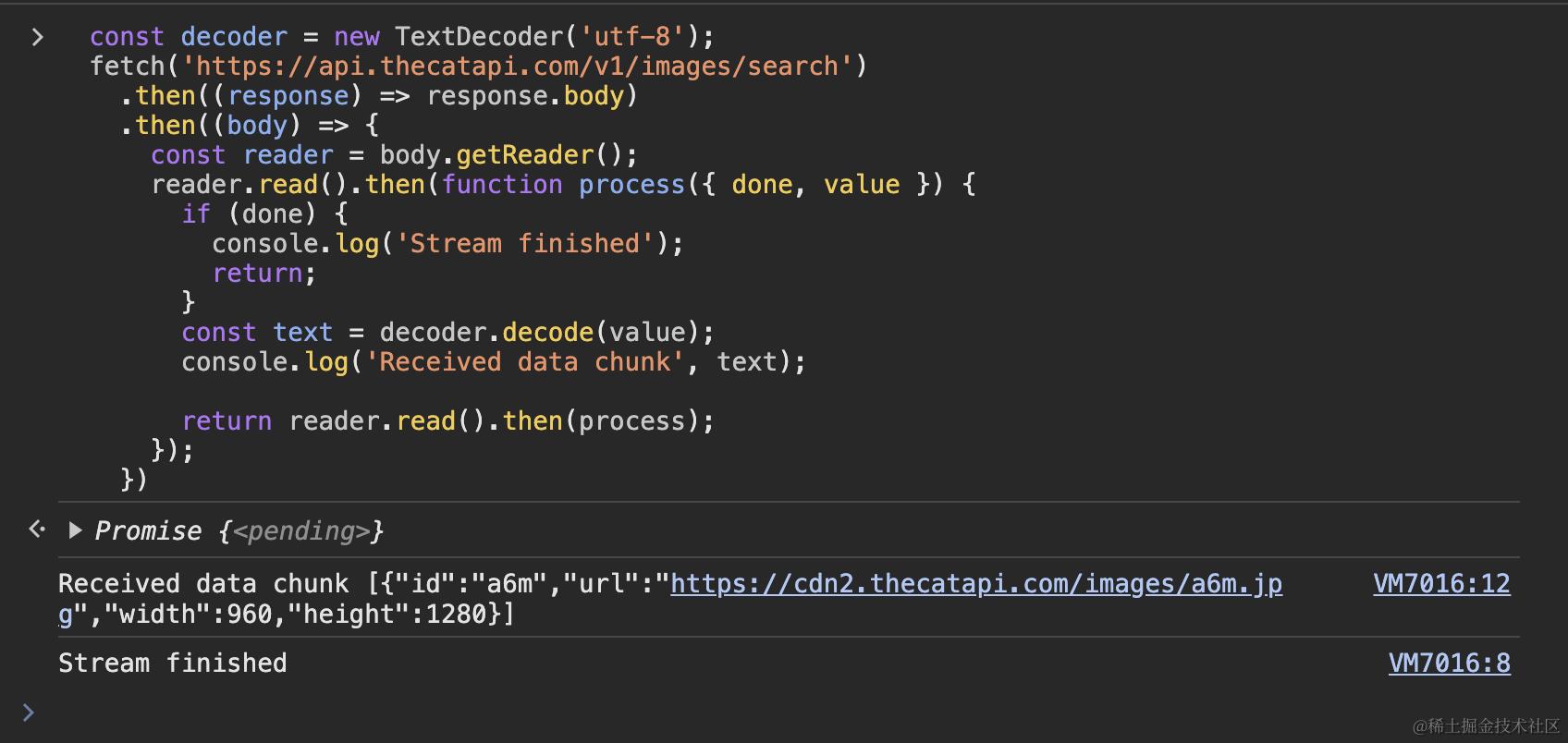Click the console.log('Received data chunk', text) line
1568x743 pixels.
pos(494,362)
